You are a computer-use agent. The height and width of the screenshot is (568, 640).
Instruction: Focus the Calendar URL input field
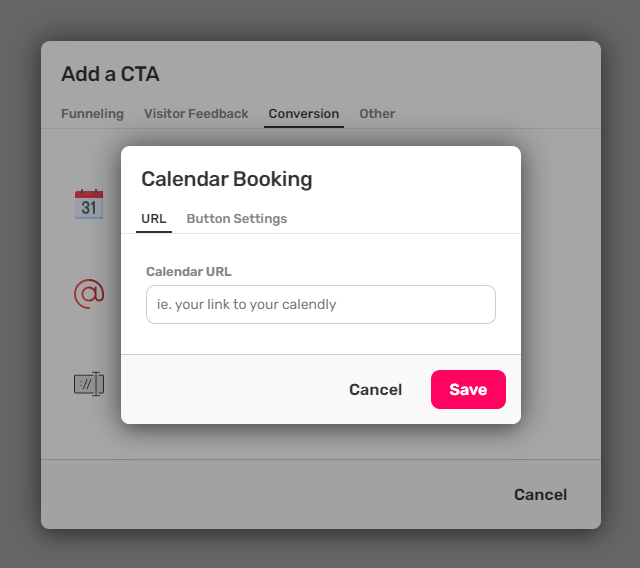[320, 304]
